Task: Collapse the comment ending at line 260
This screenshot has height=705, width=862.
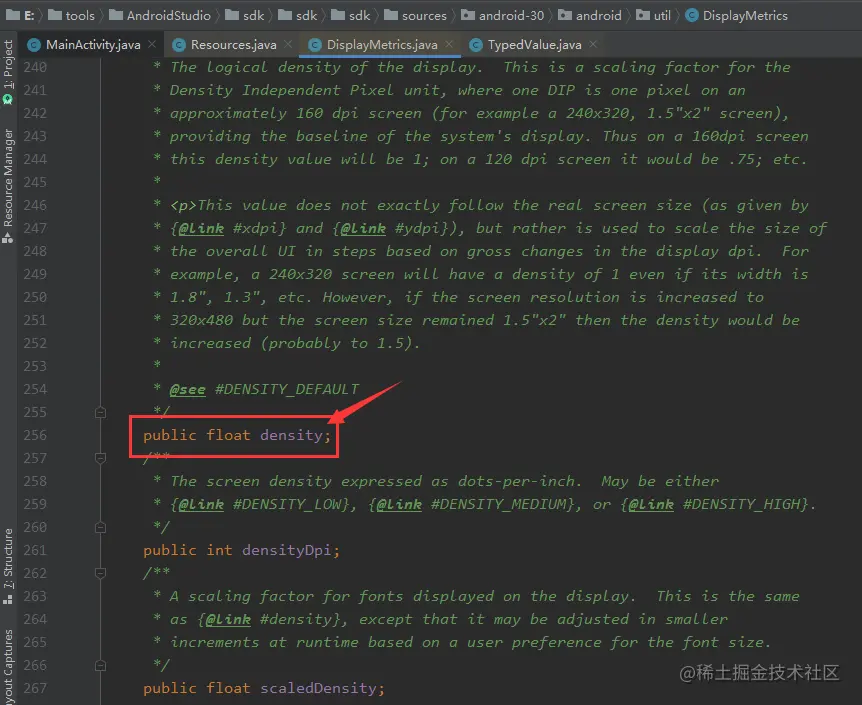Action: click(100, 527)
